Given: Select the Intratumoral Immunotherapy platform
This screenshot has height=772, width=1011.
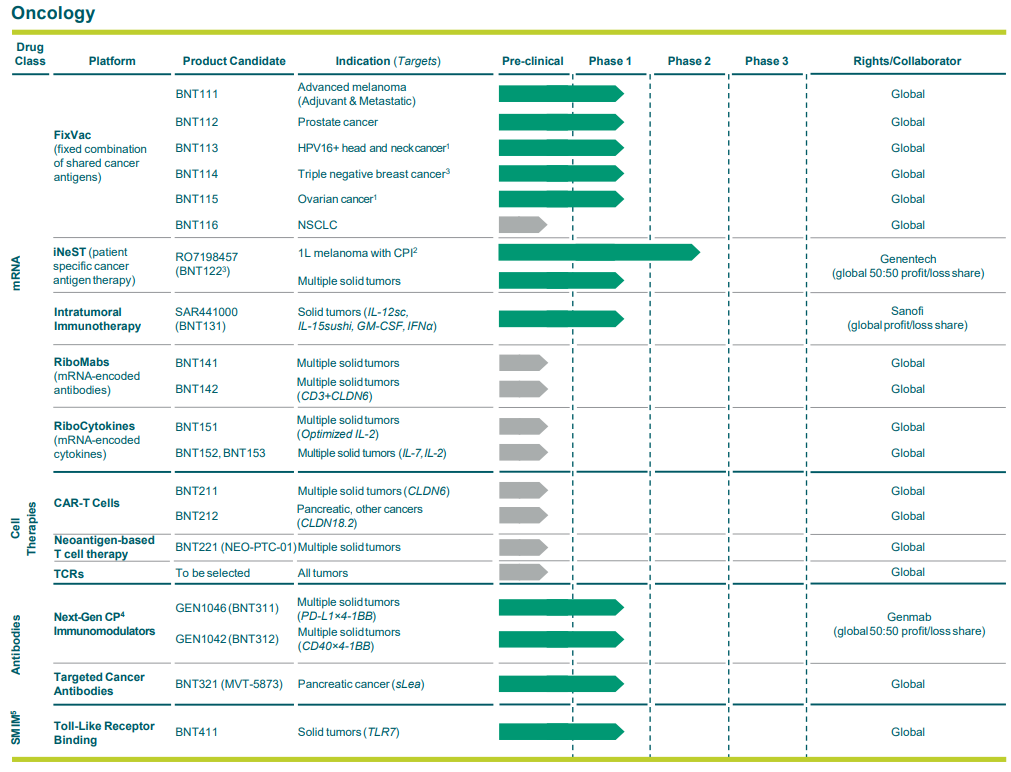Looking at the screenshot, I should coord(97,319).
